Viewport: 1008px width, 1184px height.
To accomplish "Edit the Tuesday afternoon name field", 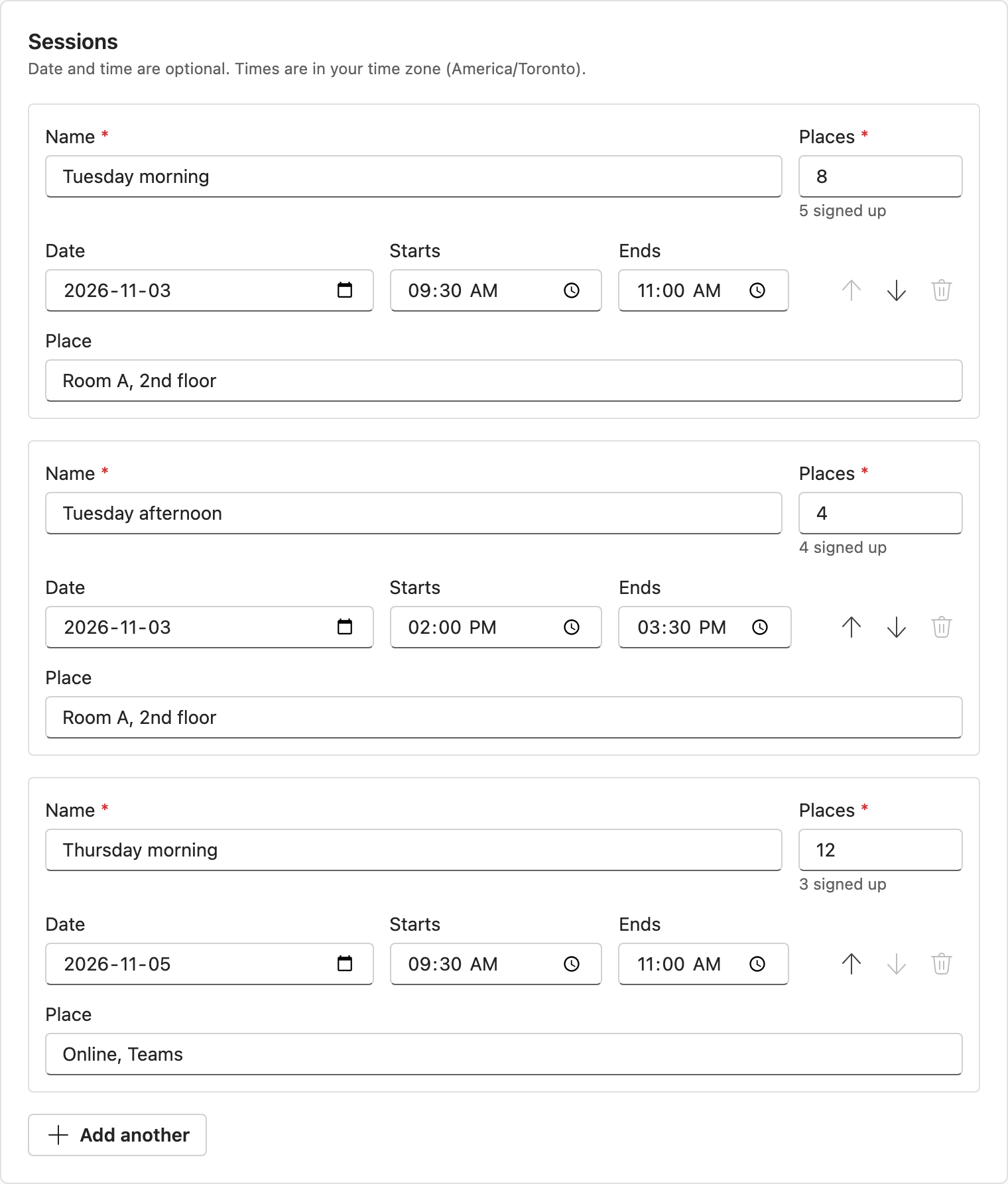I will pyautogui.click(x=414, y=513).
